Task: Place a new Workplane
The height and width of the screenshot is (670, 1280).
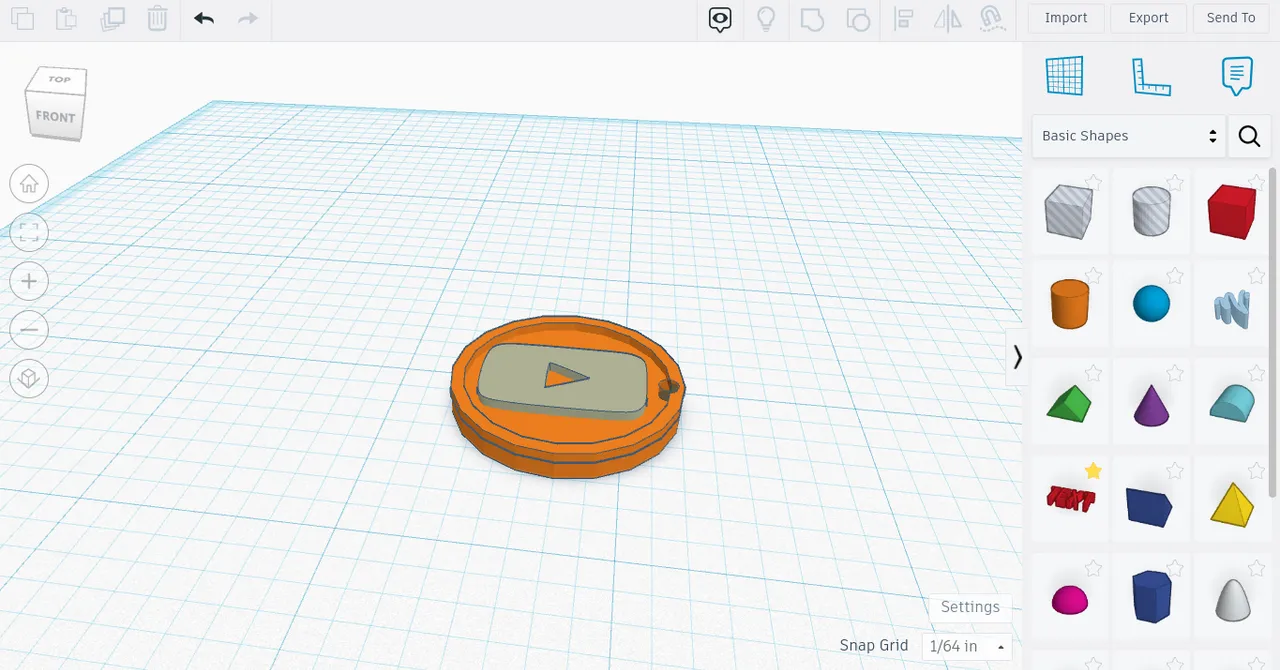Action: click(1064, 75)
